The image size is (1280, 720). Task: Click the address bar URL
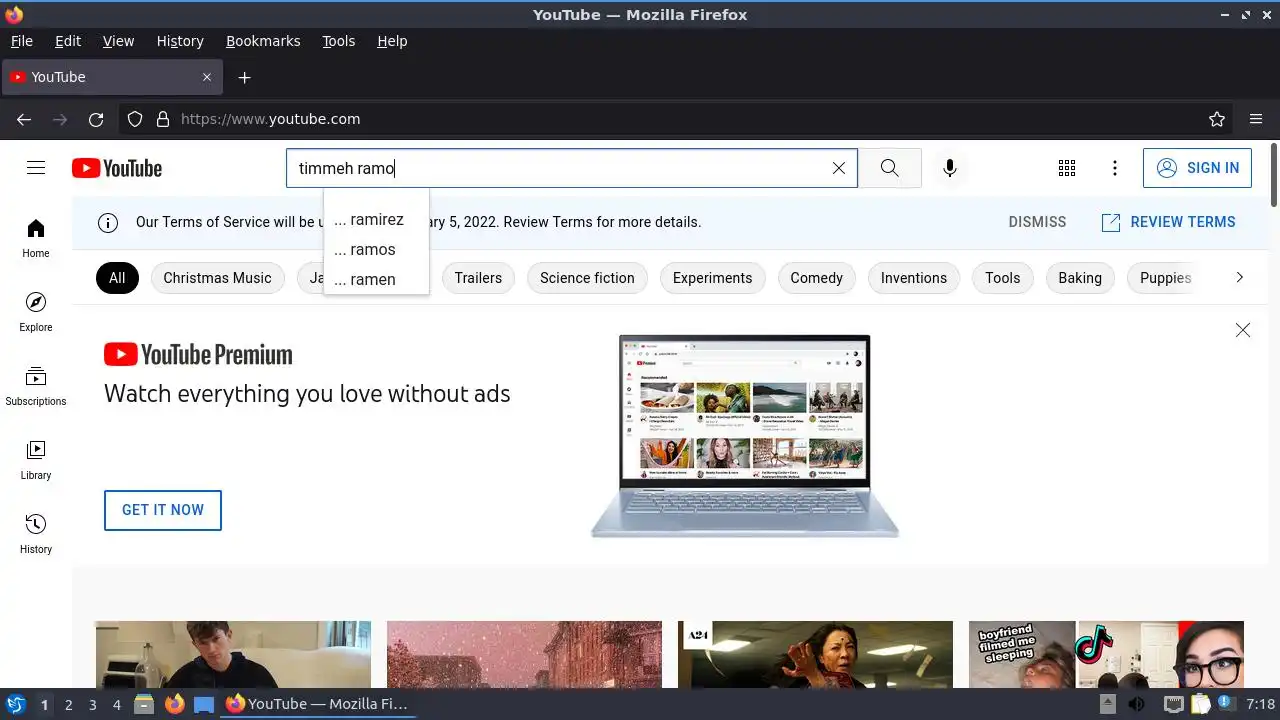tap(270, 119)
